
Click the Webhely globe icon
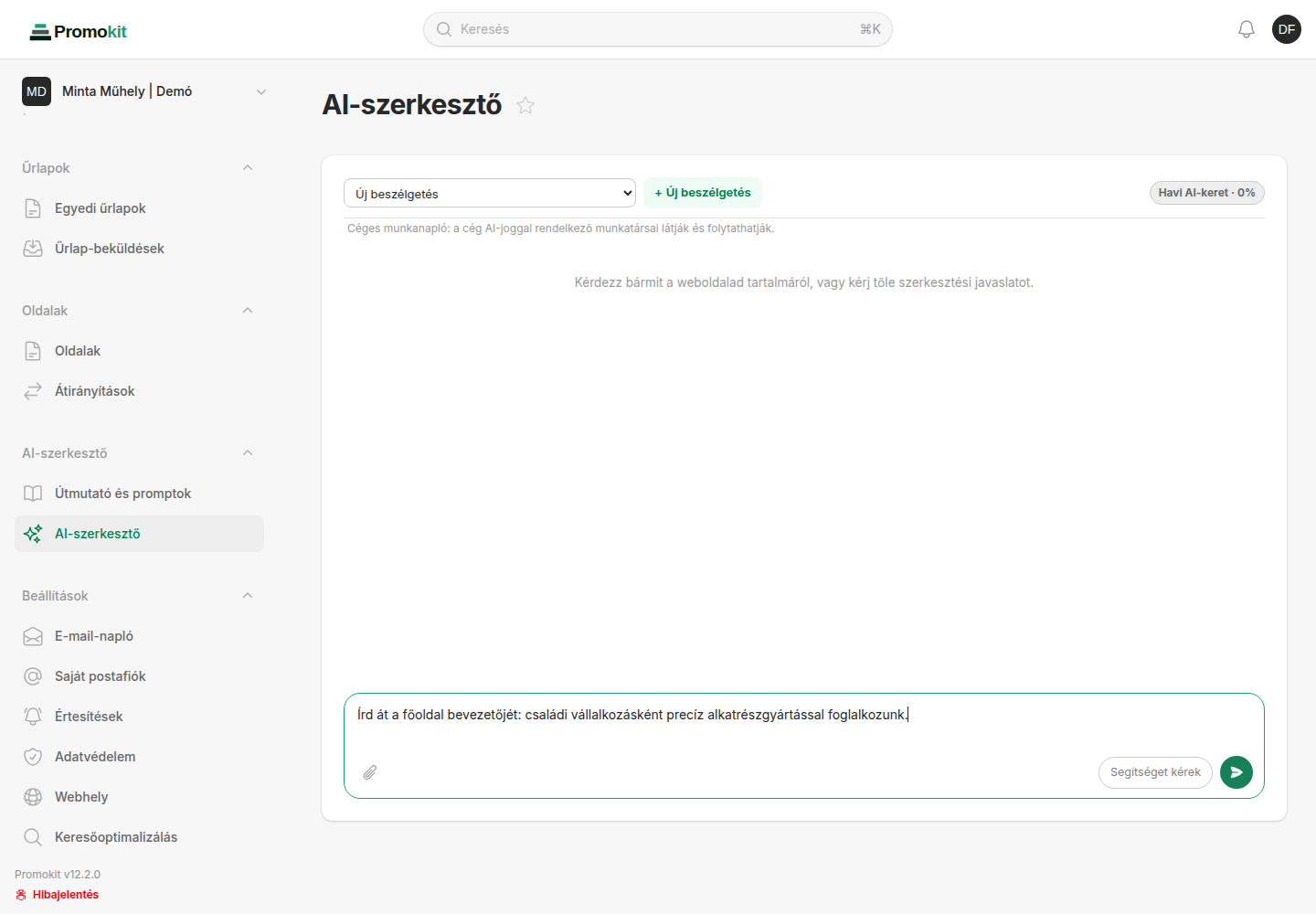pos(33,797)
